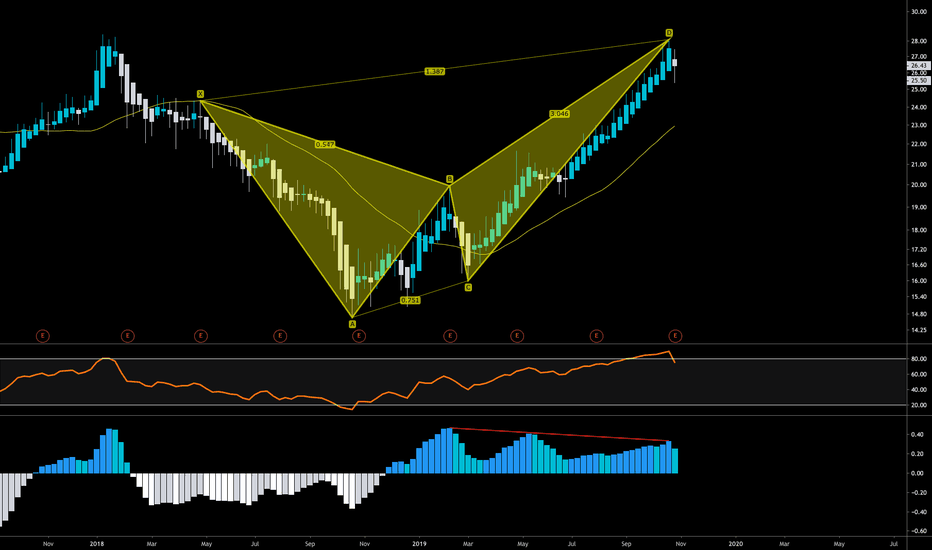Click the 3.046 ratio label on the BD line
Screen dimensions: 932x550
[x=559, y=114]
